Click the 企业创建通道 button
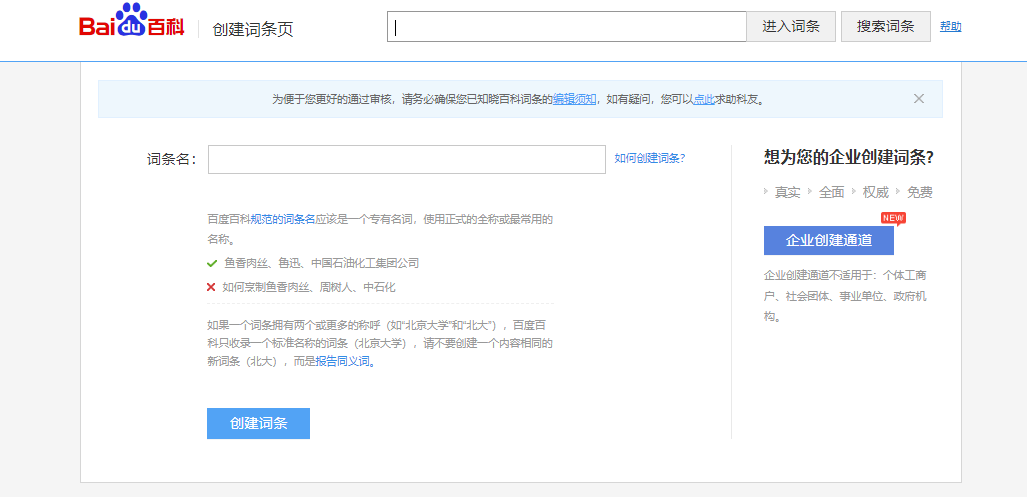The height and width of the screenshot is (497, 1027). [x=829, y=240]
